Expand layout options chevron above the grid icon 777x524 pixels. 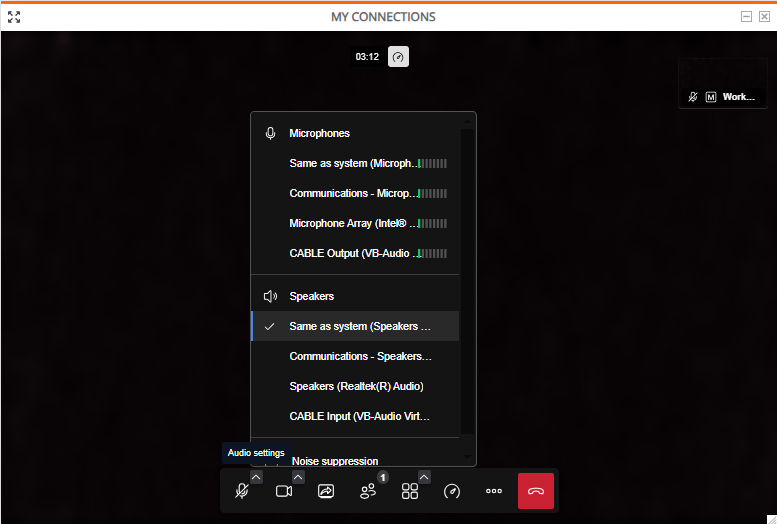coord(424,477)
